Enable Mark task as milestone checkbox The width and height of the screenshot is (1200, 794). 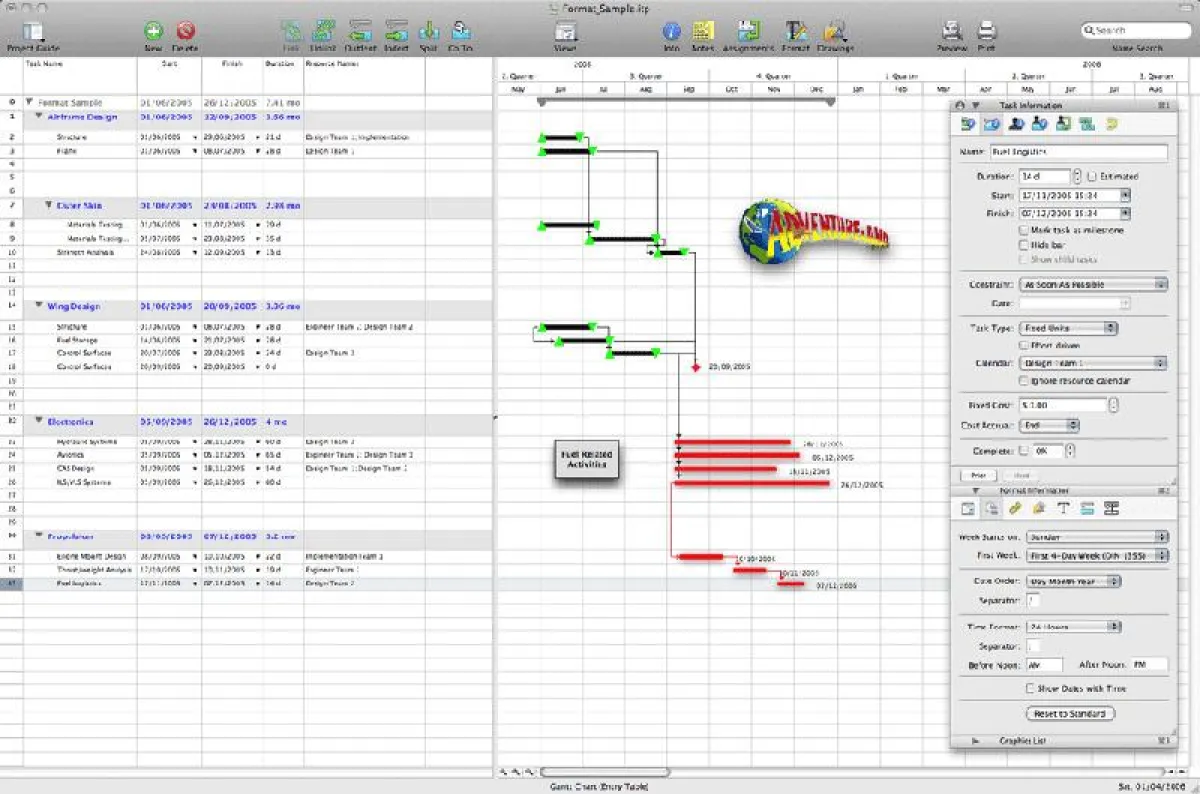coord(1021,230)
